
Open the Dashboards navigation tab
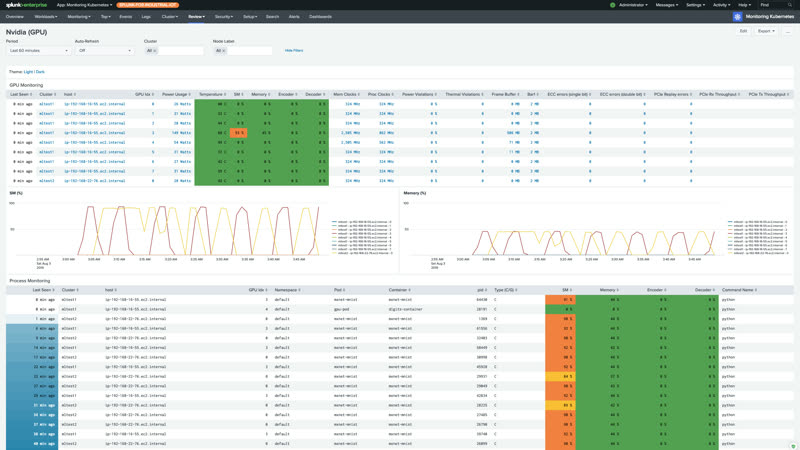pos(320,17)
